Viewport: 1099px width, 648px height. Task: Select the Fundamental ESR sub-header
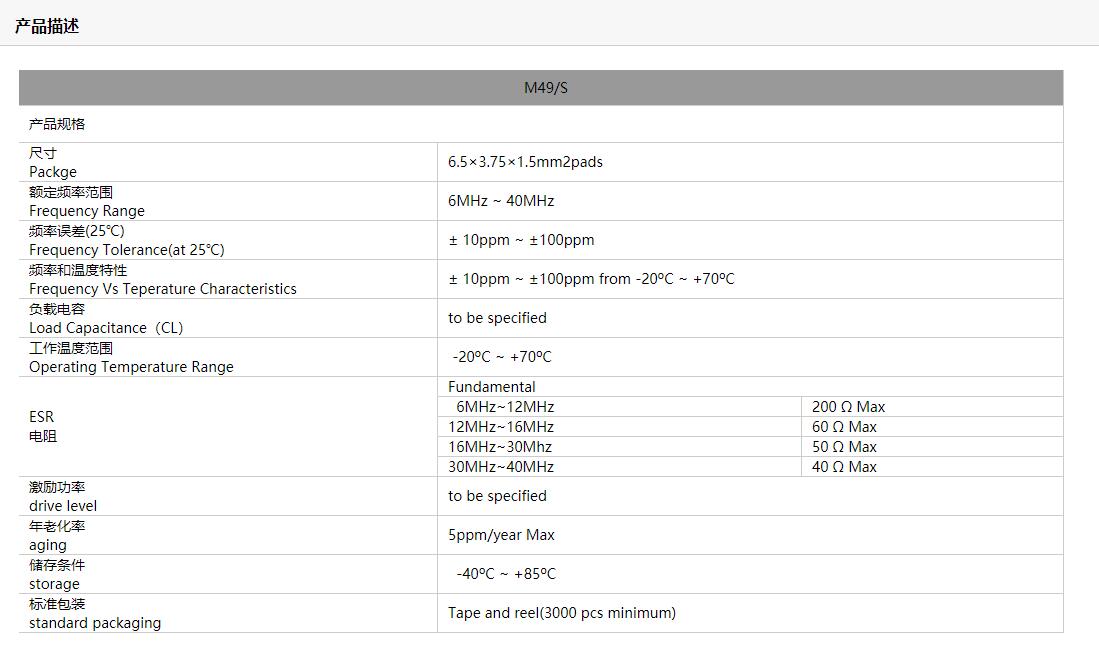pos(492,387)
